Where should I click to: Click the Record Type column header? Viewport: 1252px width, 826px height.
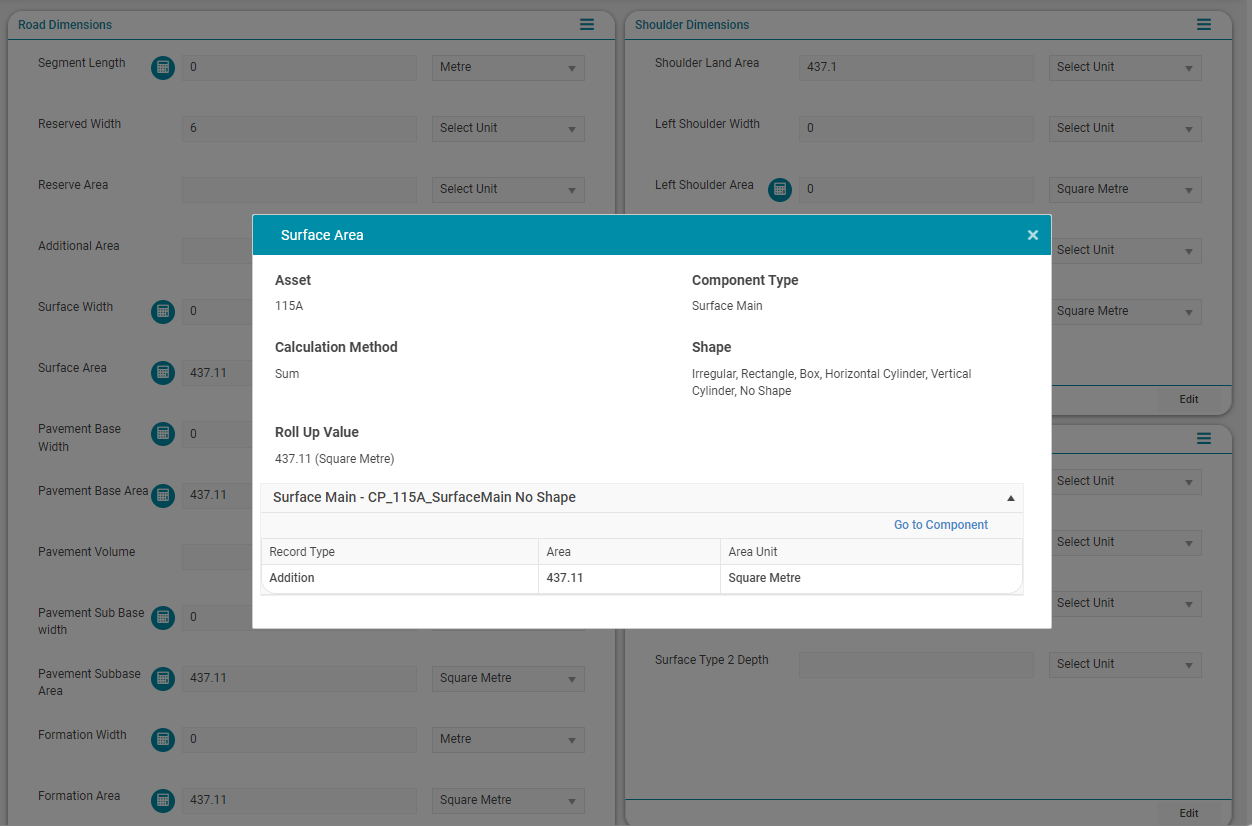(x=400, y=552)
